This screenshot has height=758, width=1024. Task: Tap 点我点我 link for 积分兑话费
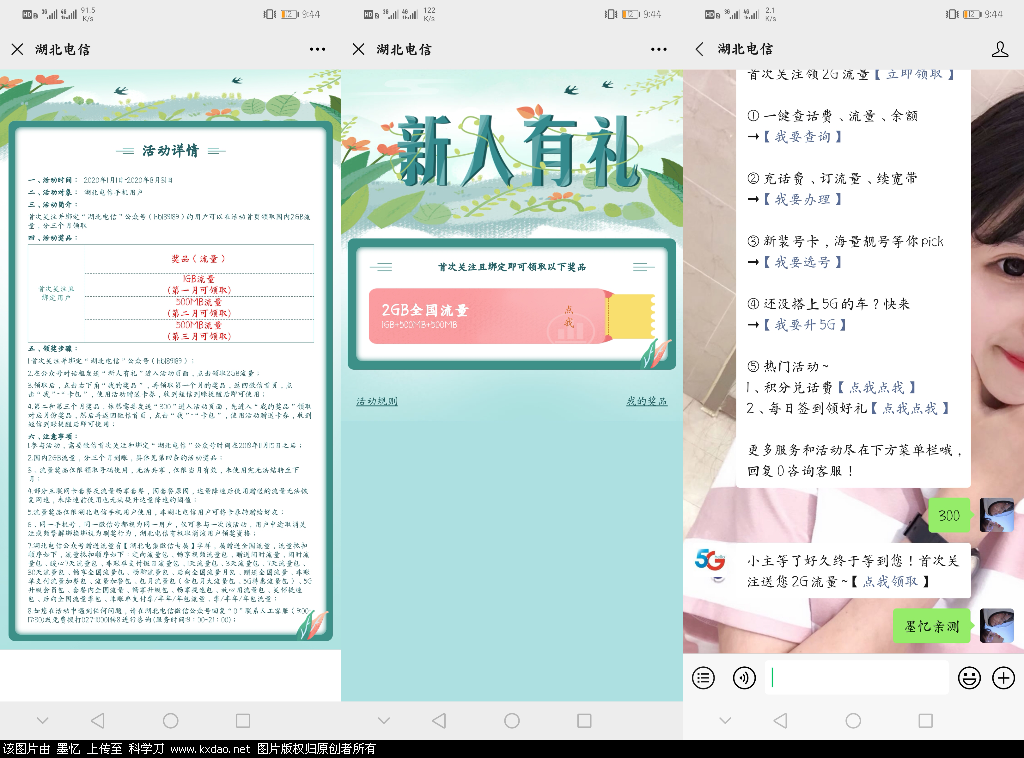876,387
